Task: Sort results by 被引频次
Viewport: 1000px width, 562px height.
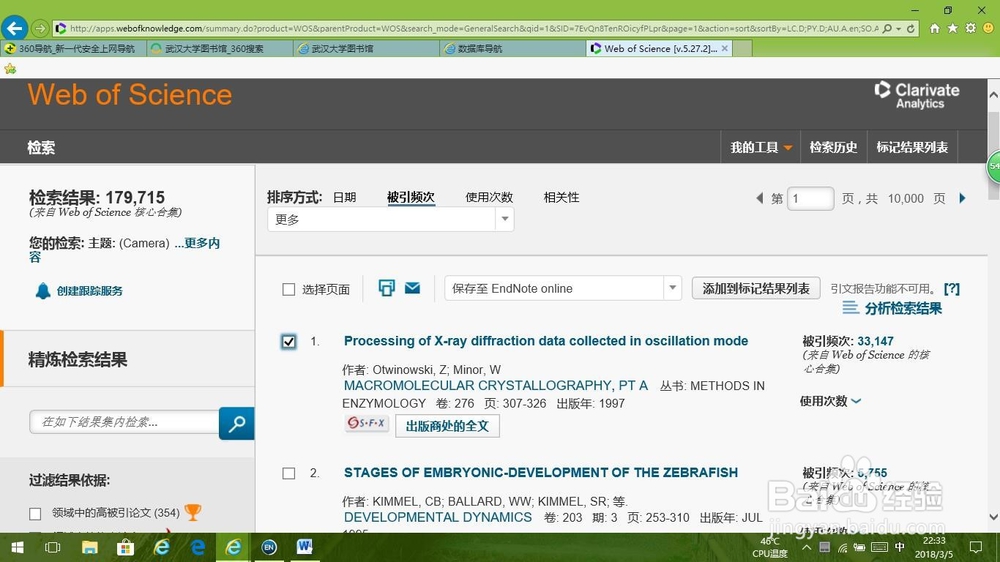Action: tap(411, 197)
